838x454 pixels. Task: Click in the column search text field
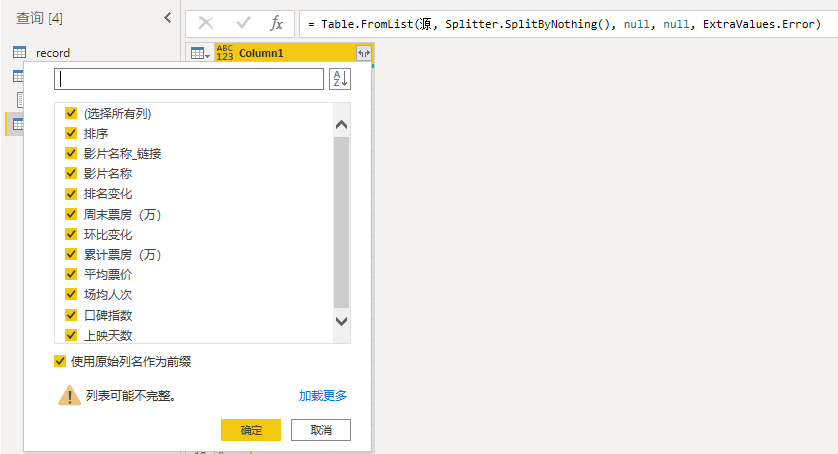(189, 79)
